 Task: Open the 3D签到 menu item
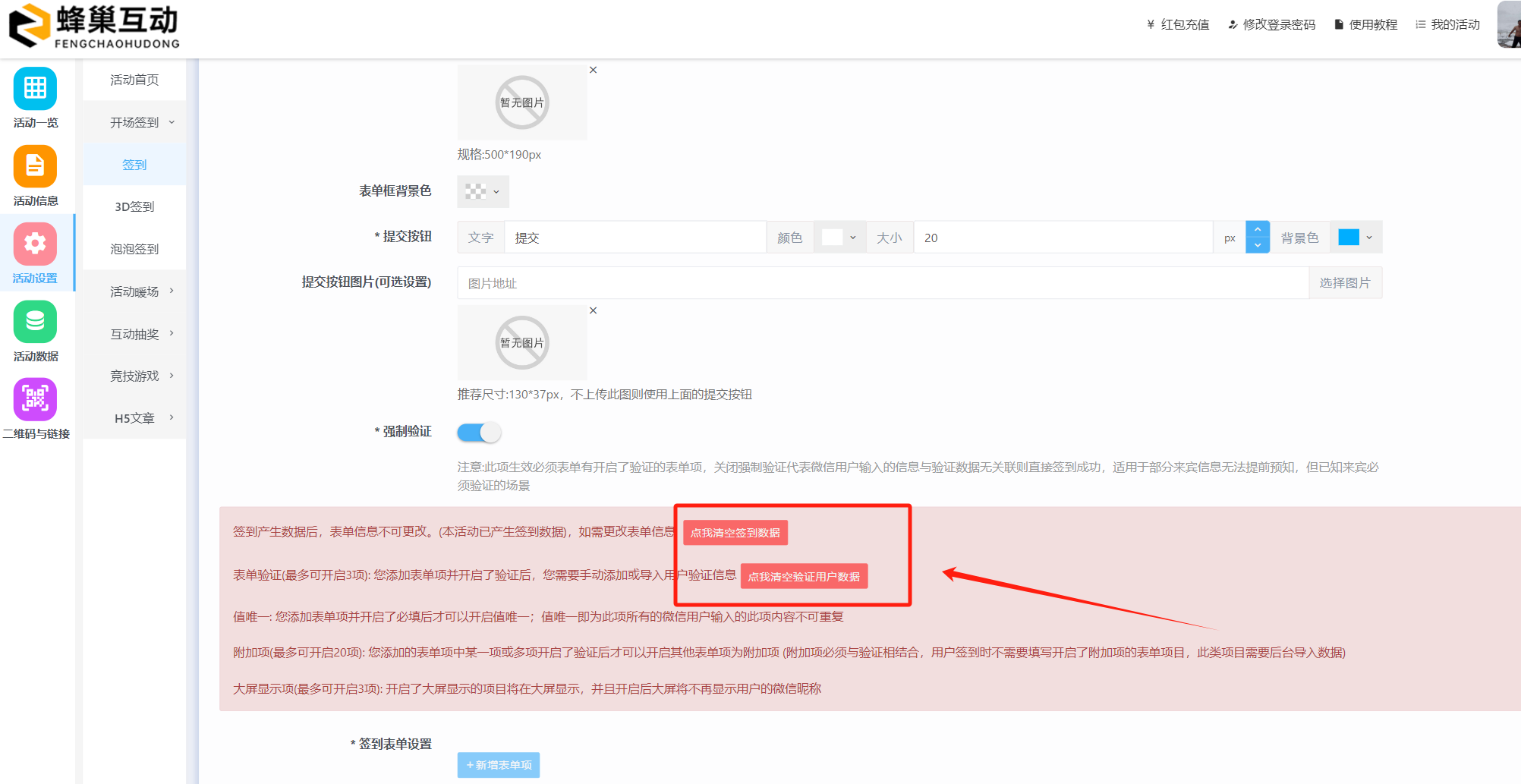135,206
